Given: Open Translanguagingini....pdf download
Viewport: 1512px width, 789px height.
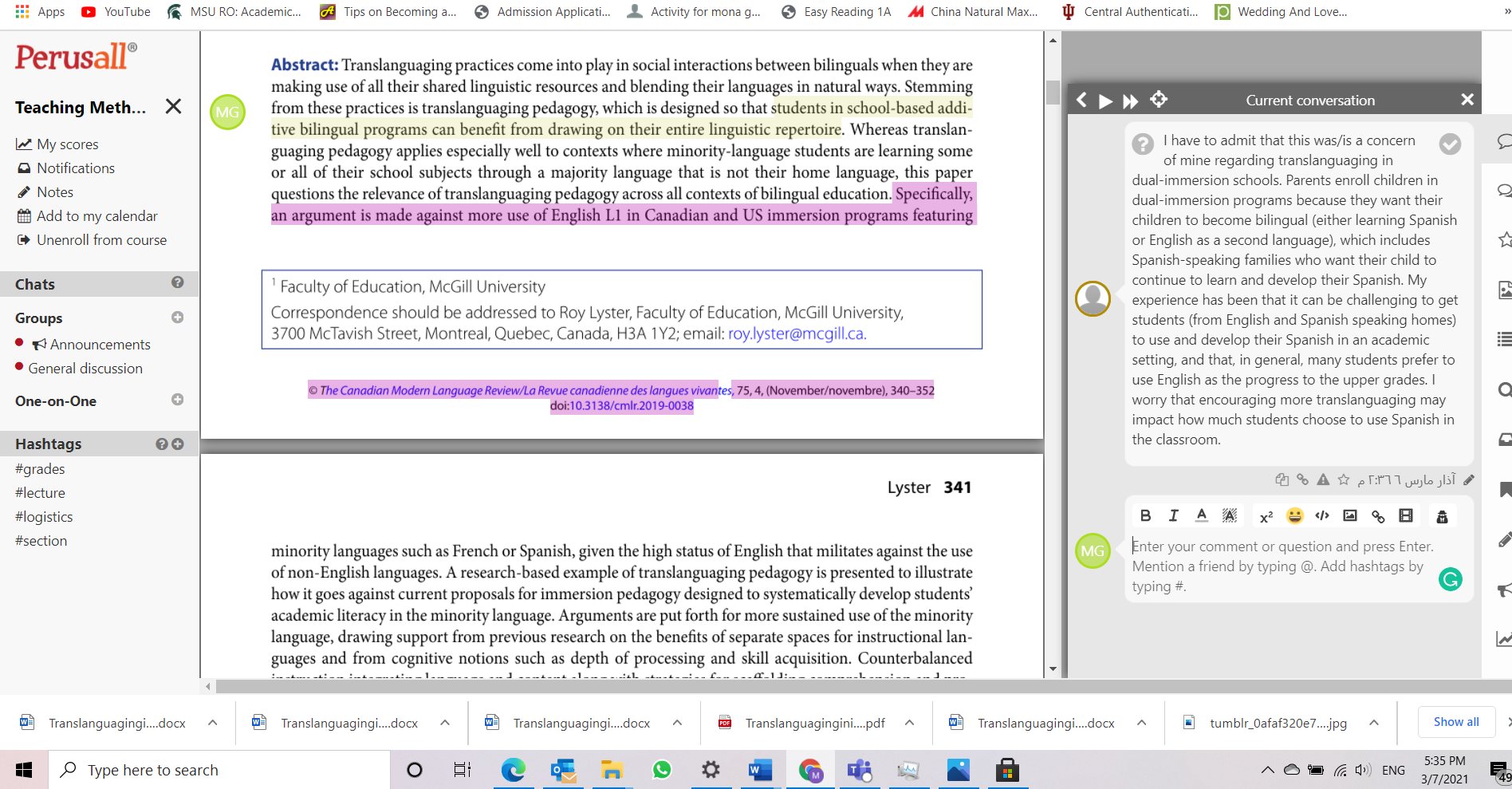Looking at the screenshot, I should click(802, 723).
